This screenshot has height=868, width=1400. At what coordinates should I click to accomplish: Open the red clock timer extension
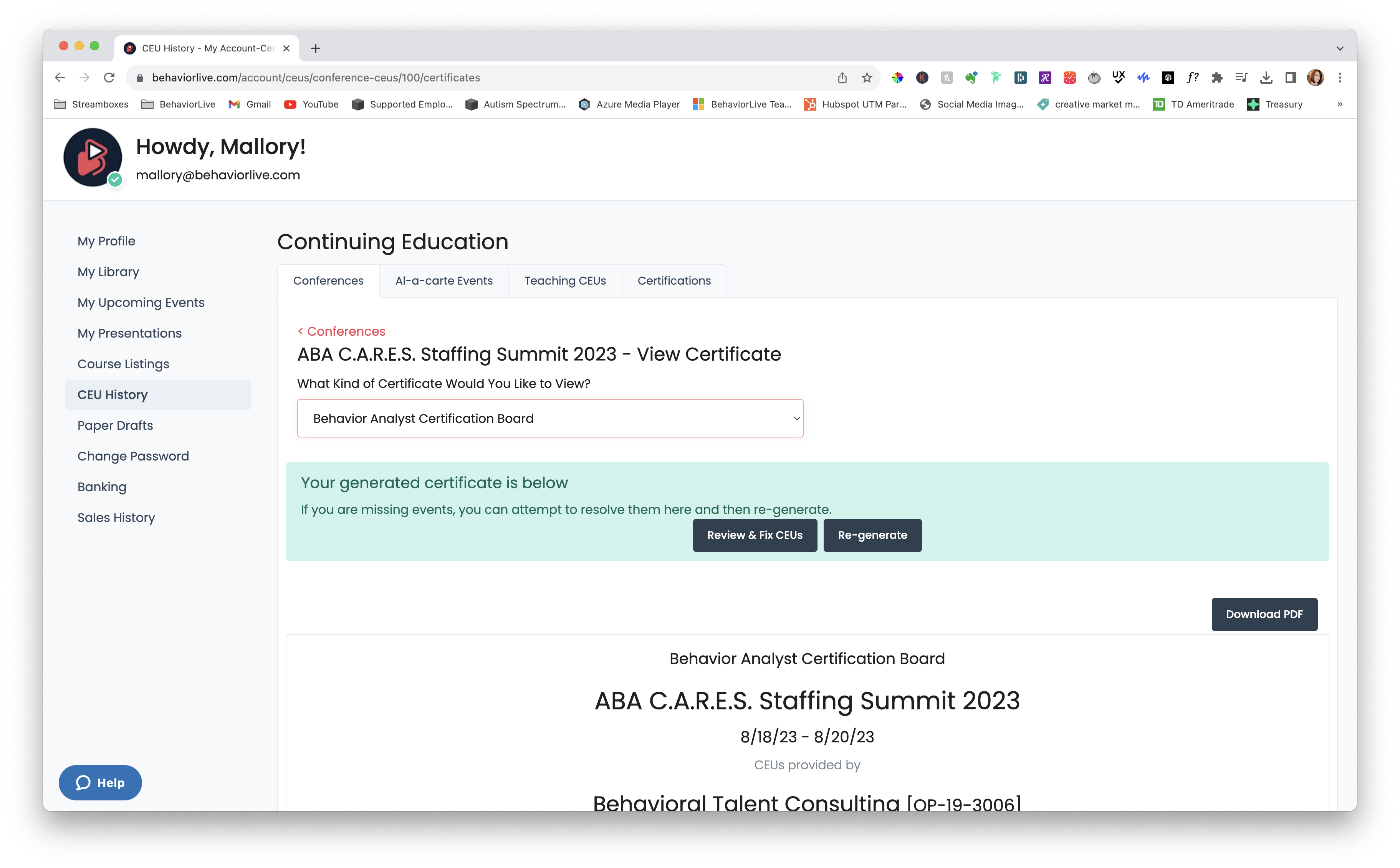coord(1069,78)
